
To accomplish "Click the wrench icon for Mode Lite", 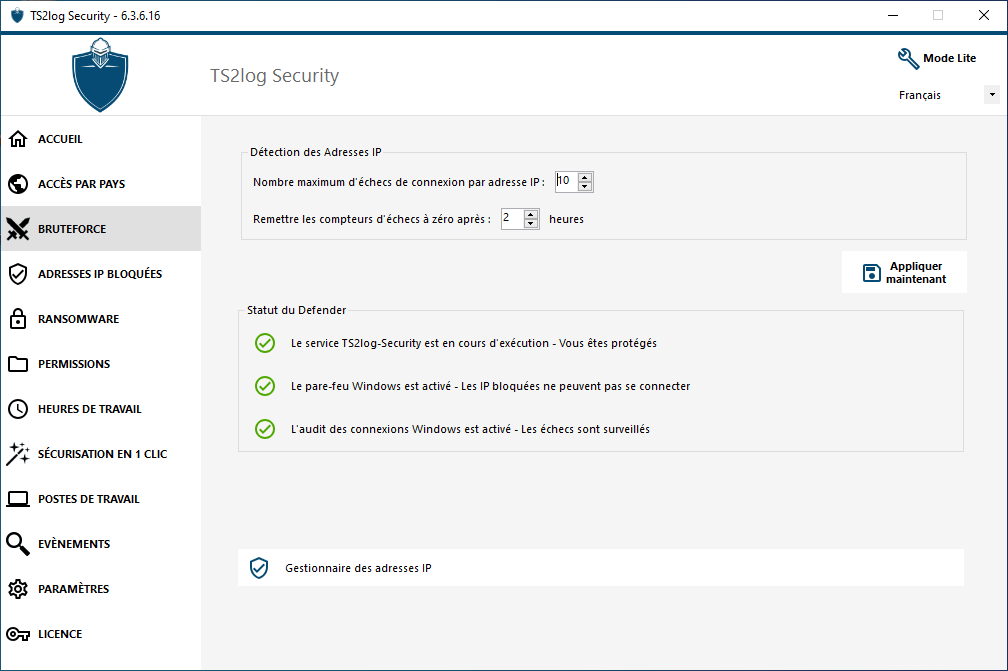I will (908, 58).
